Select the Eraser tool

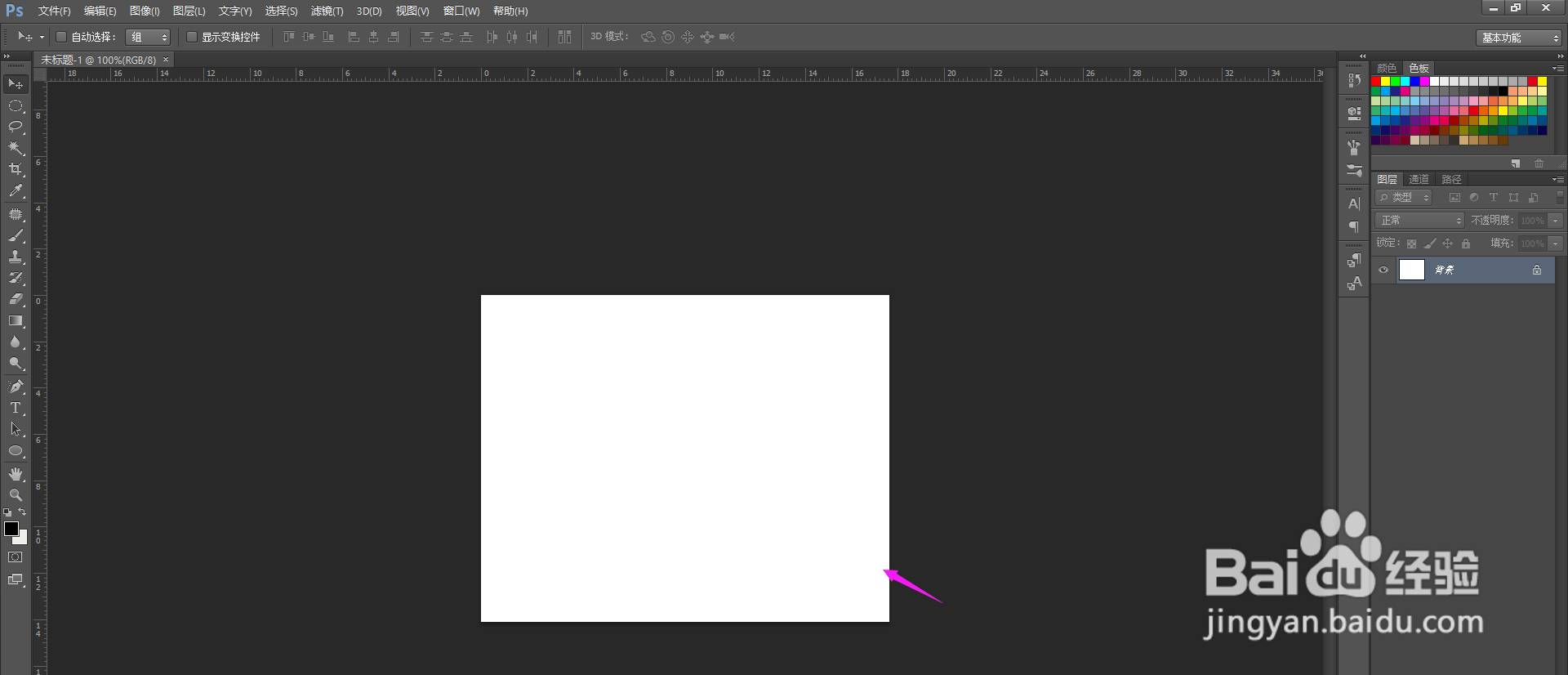(16, 299)
